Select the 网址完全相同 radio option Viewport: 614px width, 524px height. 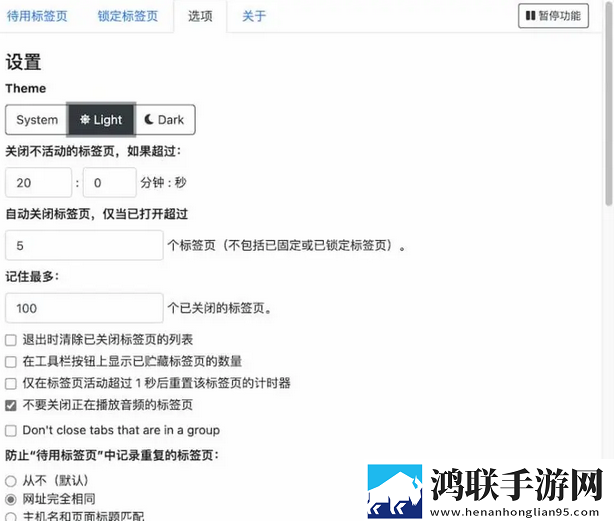[x=11, y=499]
